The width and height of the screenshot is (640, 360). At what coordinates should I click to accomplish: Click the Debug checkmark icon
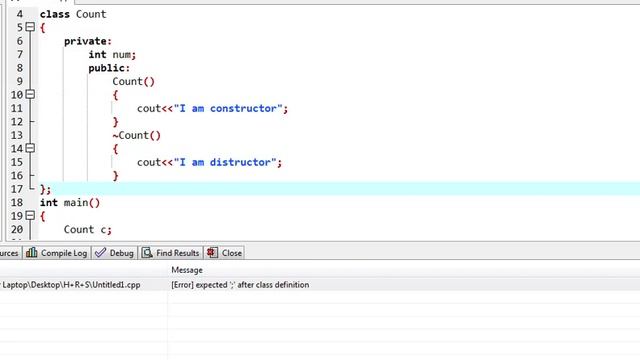click(100, 253)
